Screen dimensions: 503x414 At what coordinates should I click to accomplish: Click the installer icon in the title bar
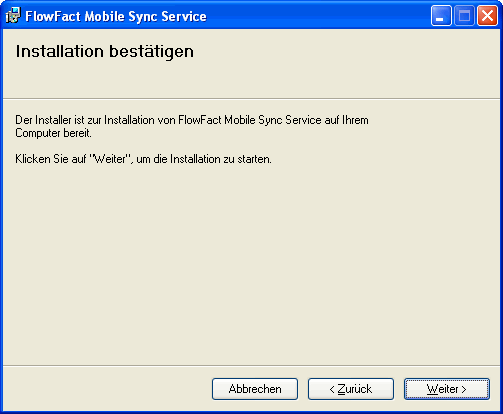(13, 15)
